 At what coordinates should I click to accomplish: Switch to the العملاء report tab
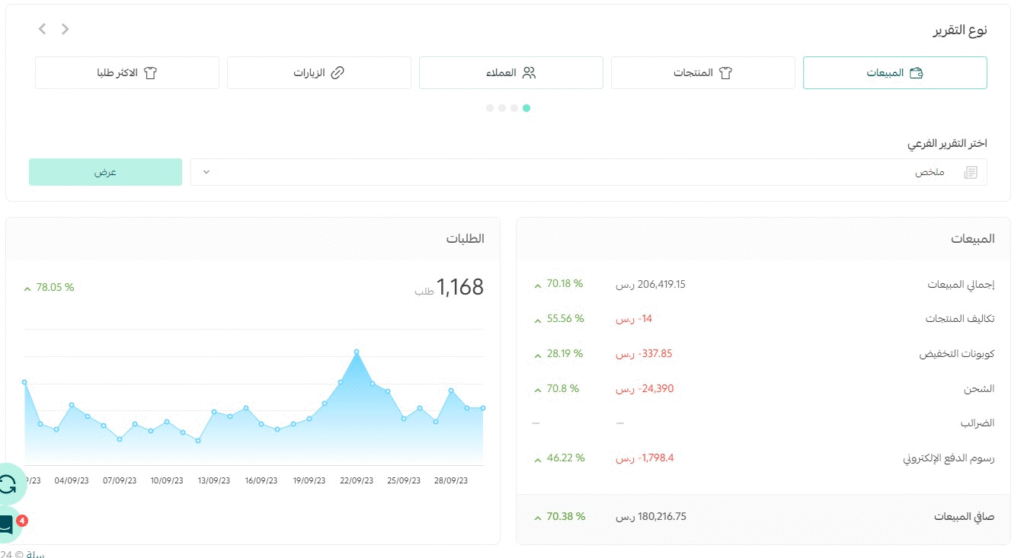(511, 73)
